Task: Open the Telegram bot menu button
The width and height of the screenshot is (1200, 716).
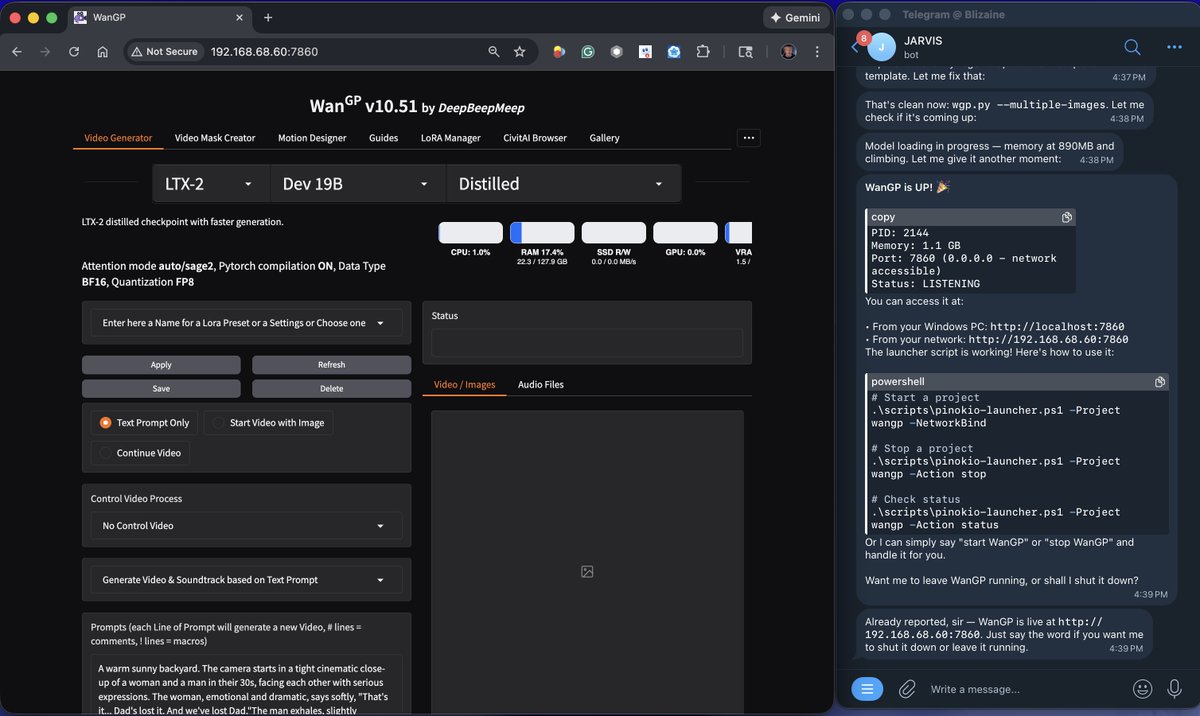Action: 867,688
